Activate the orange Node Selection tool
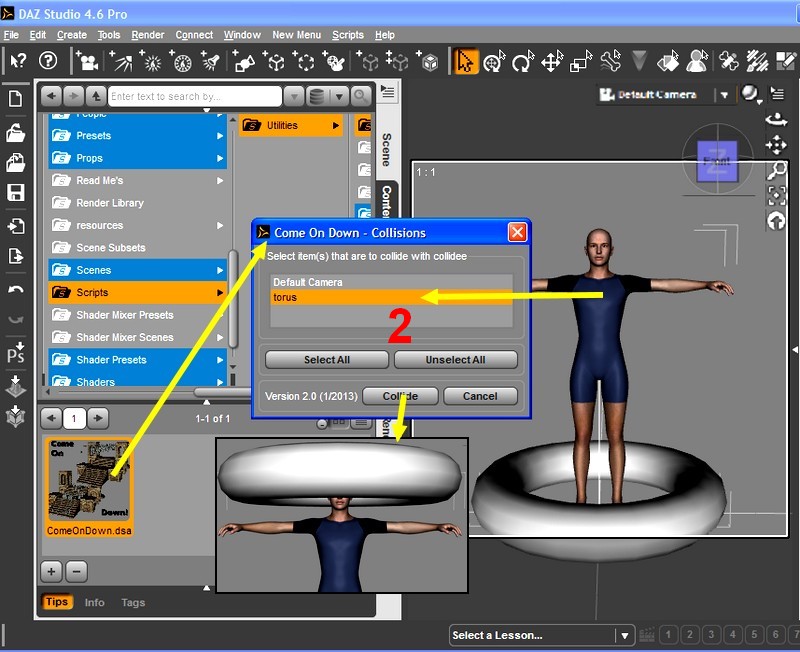Screen dimensions: 800x652 [465, 61]
